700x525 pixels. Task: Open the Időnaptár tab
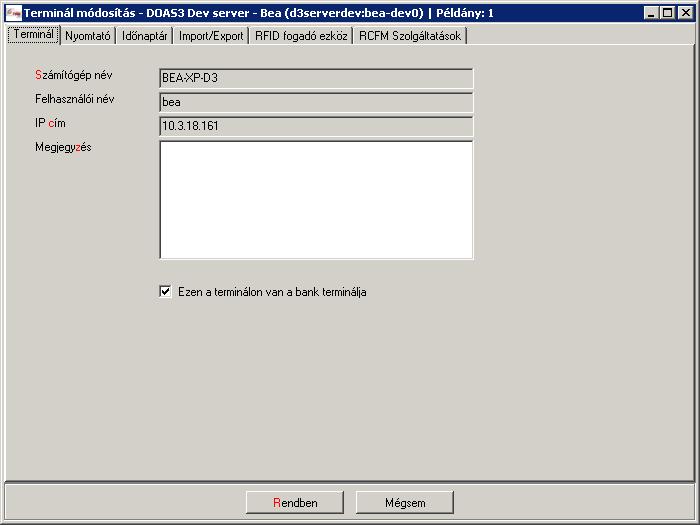[x=145, y=36]
